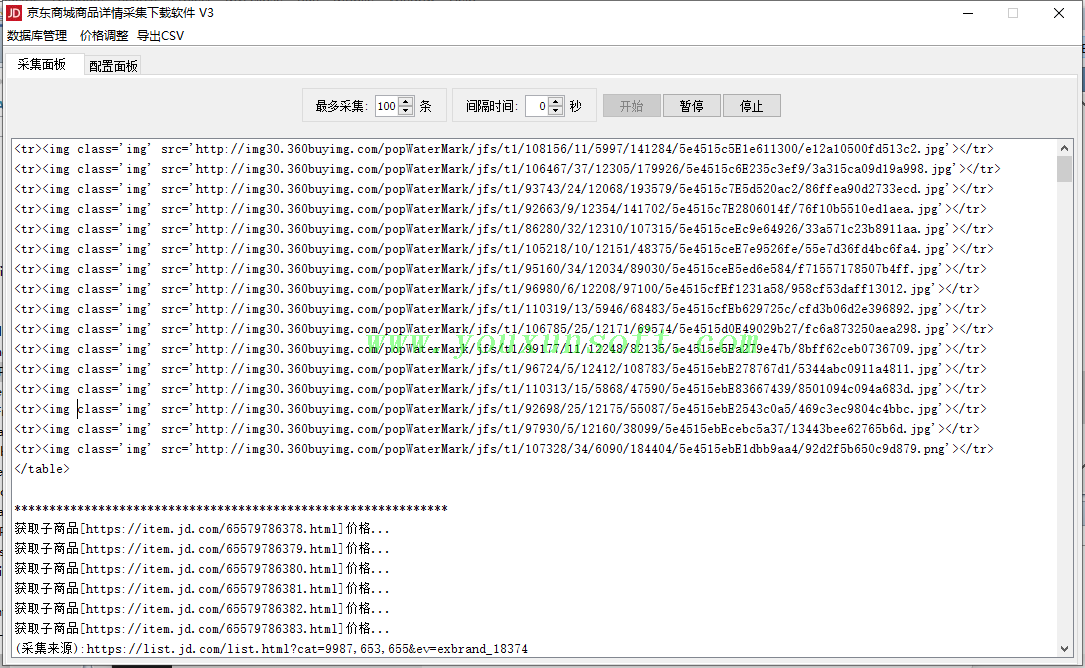
Task: Increase the 最多采集 count with up arrow
Action: pyautogui.click(x=406, y=101)
